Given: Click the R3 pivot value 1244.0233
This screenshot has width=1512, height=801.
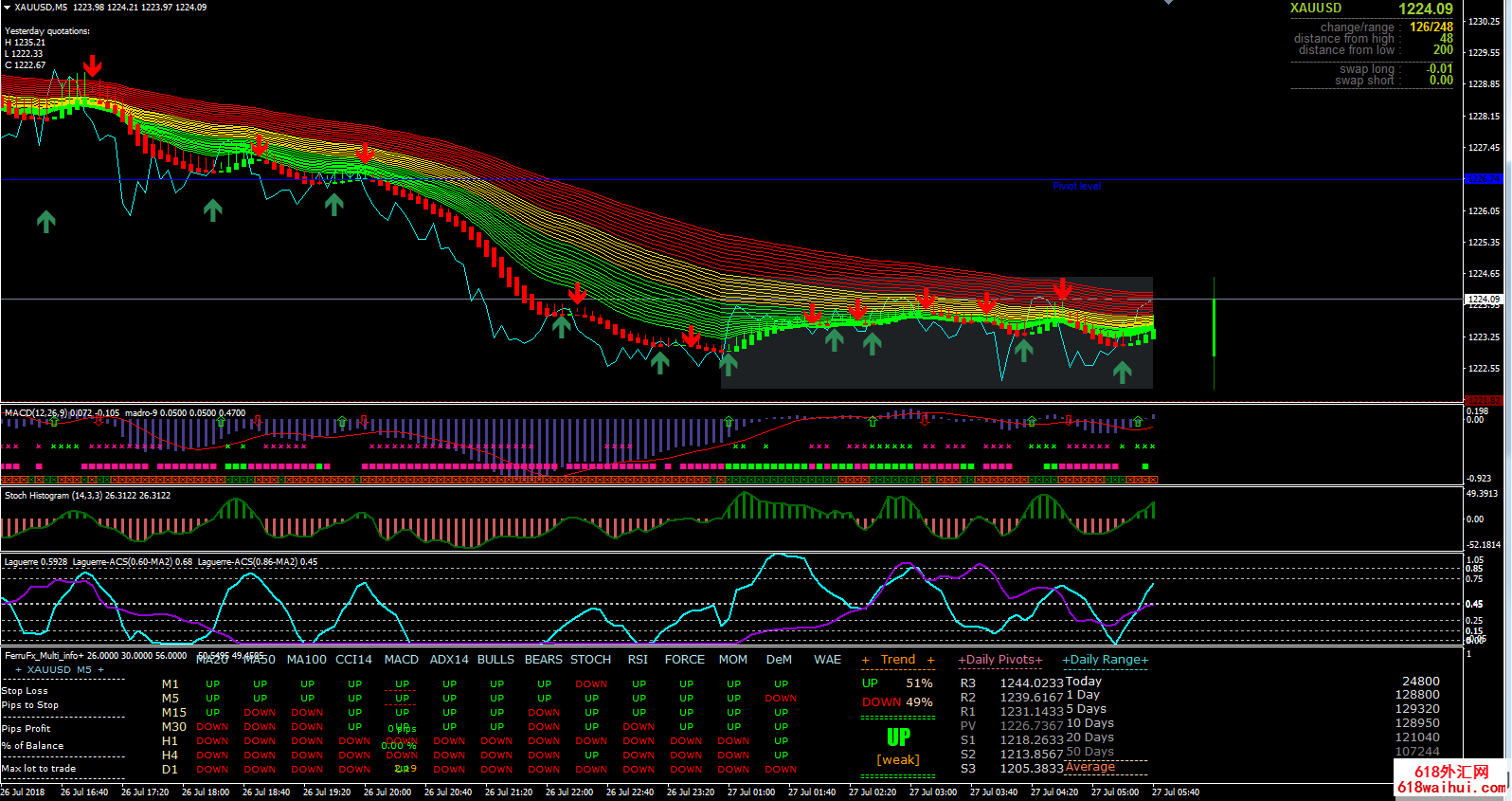Looking at the screenshot, I should pos(1032,683).
